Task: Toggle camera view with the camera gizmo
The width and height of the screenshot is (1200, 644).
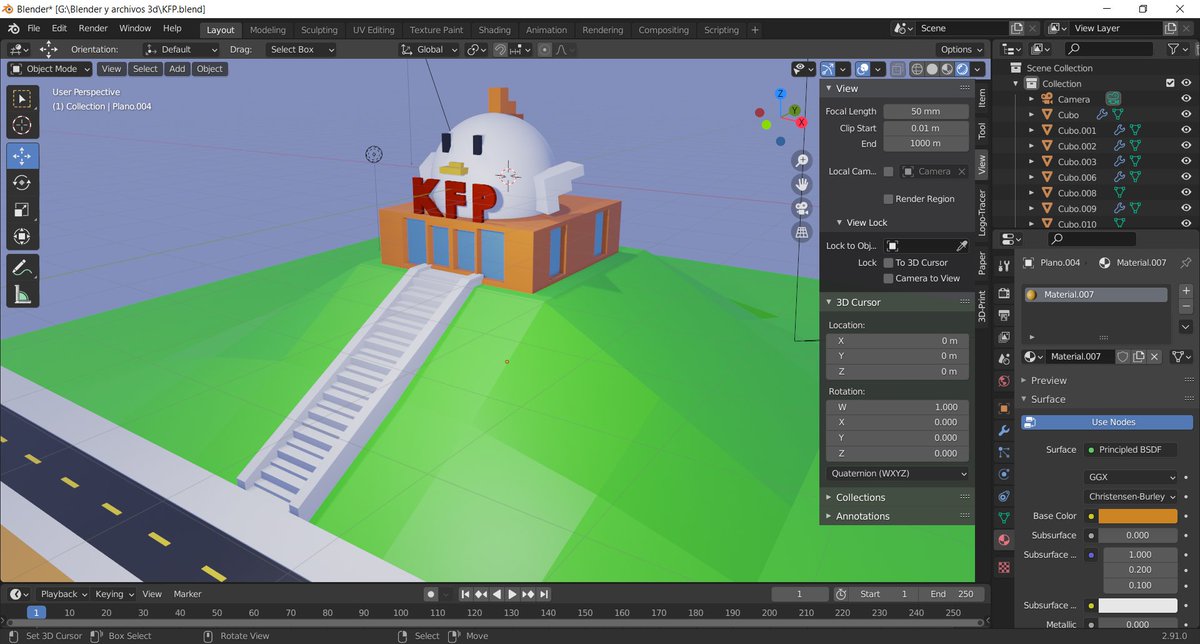Action: [801, 209]
